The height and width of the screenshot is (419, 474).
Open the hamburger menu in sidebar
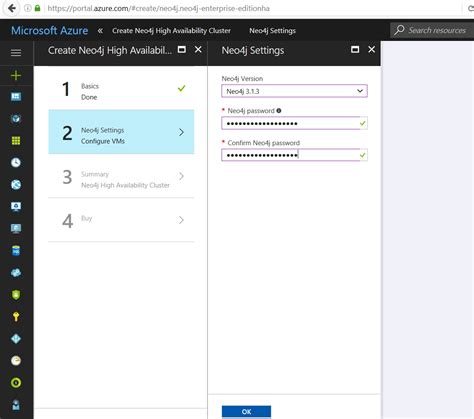[16, 53]
